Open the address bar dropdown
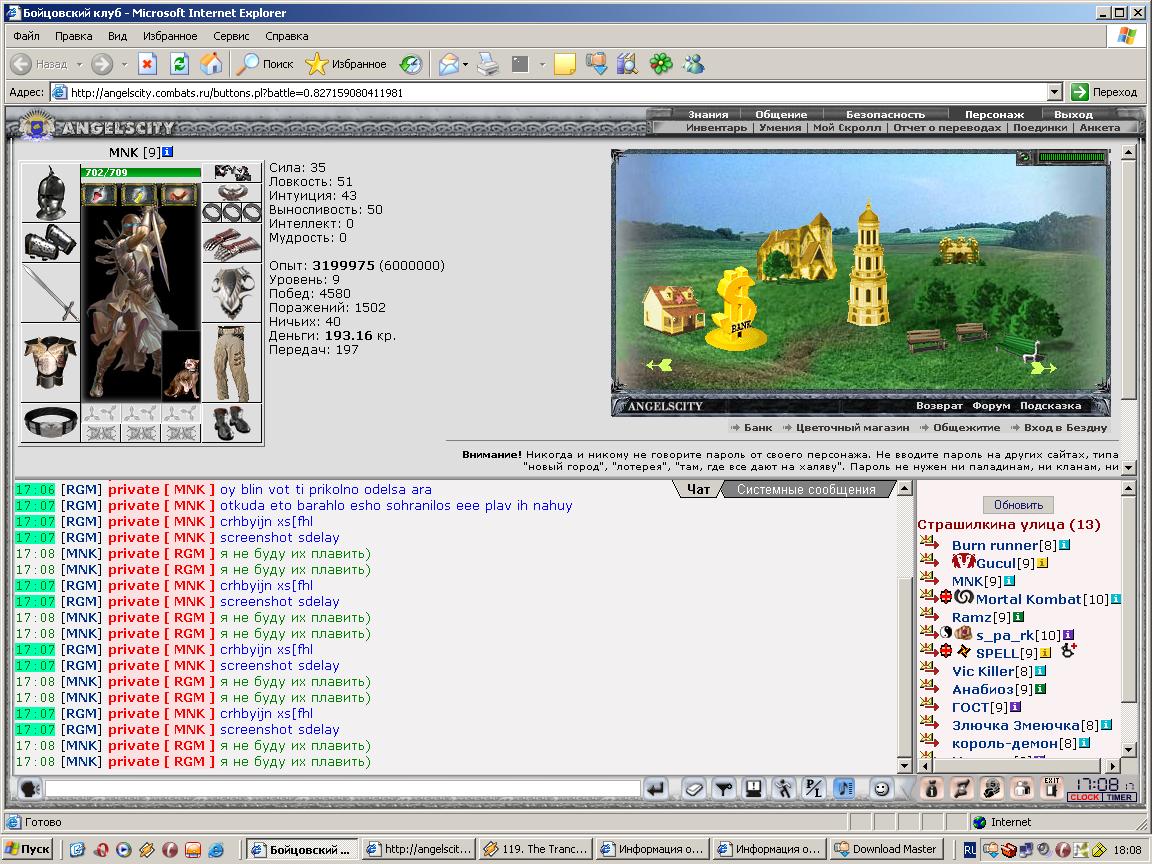Screen dimensions: 1152x864 click(1054, 93)
